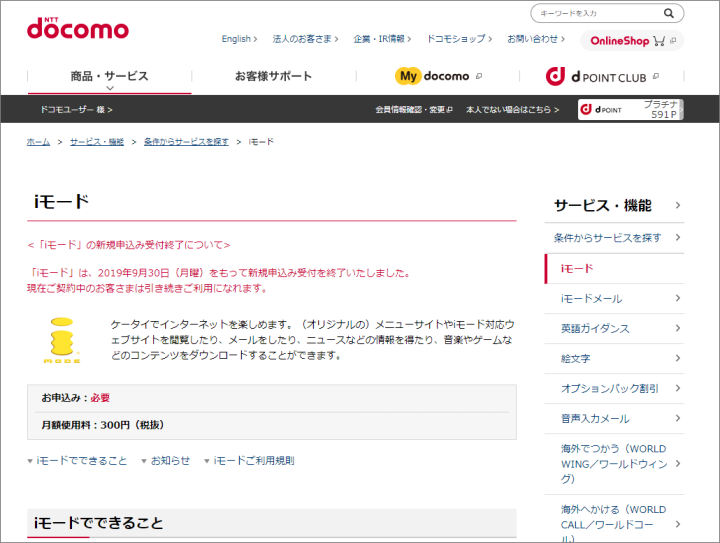Click ホーム breadcrumb link
The height and width of the screenshot is (543, 720).
pos(38,142)
